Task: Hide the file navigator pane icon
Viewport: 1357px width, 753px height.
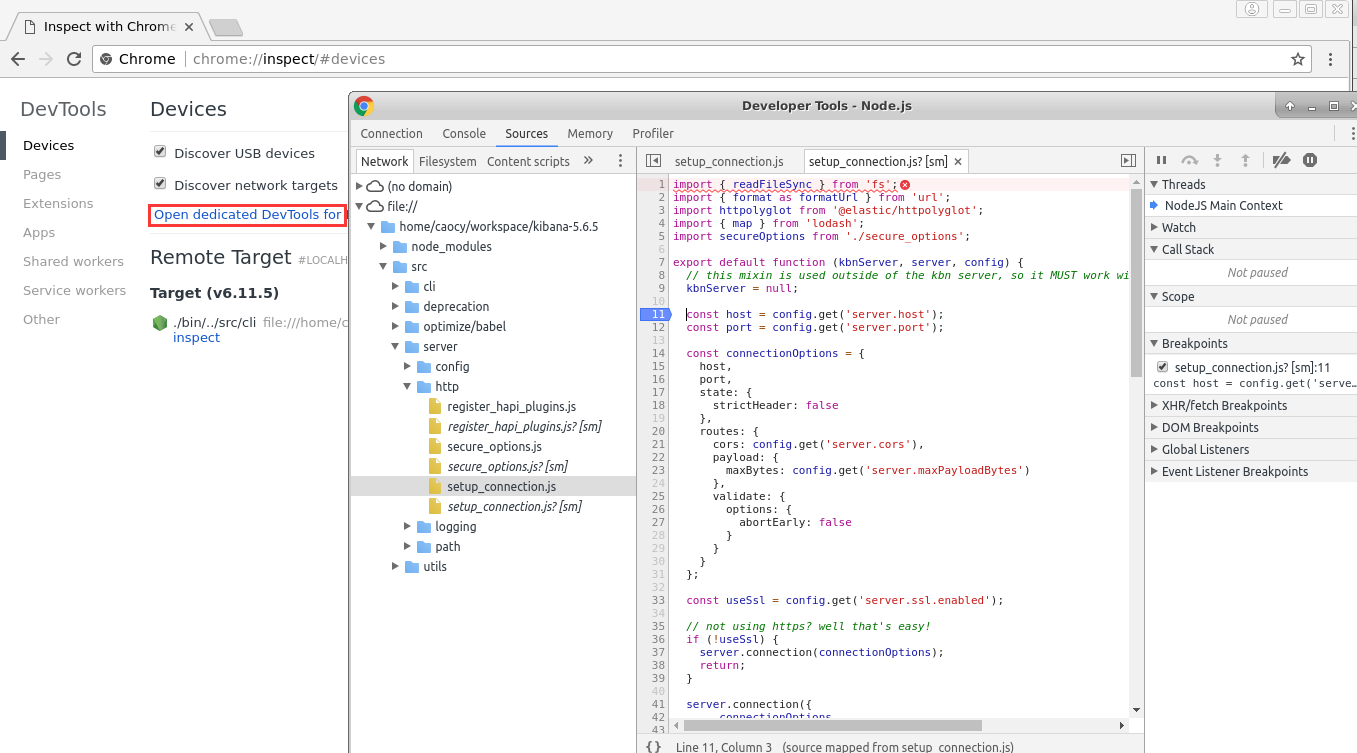Action: point(653,161)
